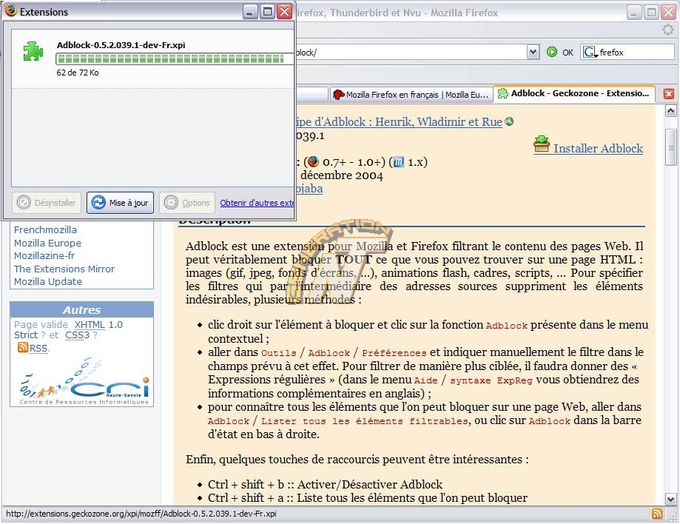Click the XHTML validation link
Viewport: 680px width, 524px height.
89,324
